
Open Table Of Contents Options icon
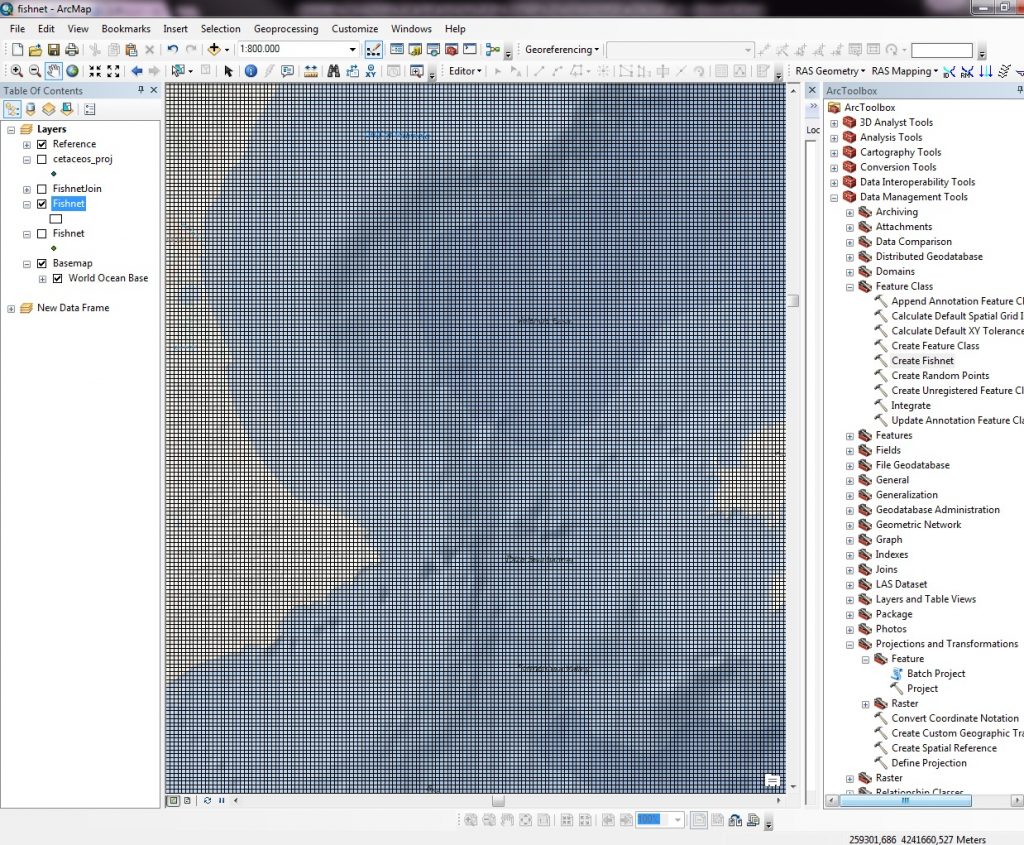(x=89, y=109)
